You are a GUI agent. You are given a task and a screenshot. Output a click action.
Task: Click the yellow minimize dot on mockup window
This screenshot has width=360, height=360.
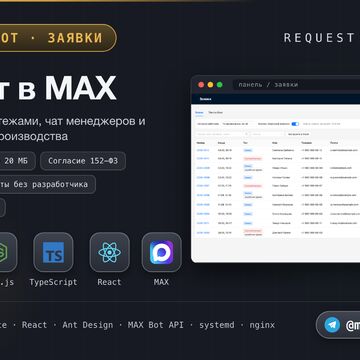tap(210, 85)
